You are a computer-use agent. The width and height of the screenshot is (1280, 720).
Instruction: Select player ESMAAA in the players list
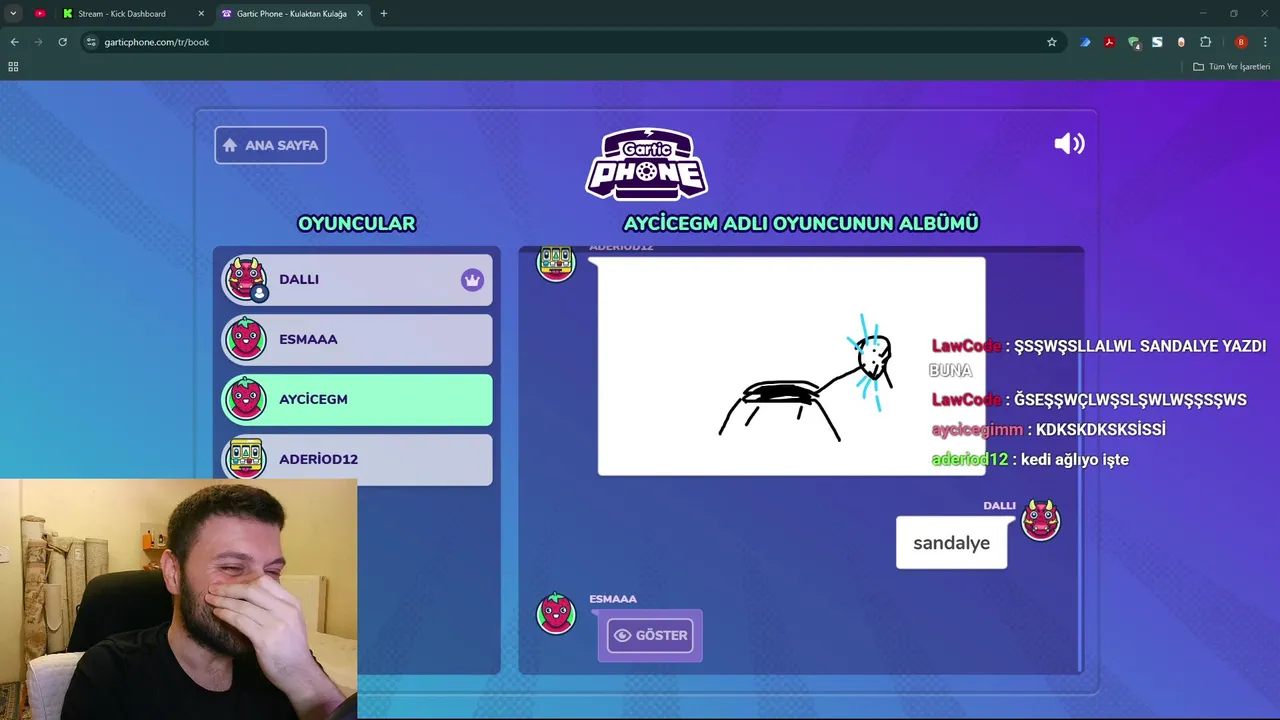[357, 340]
